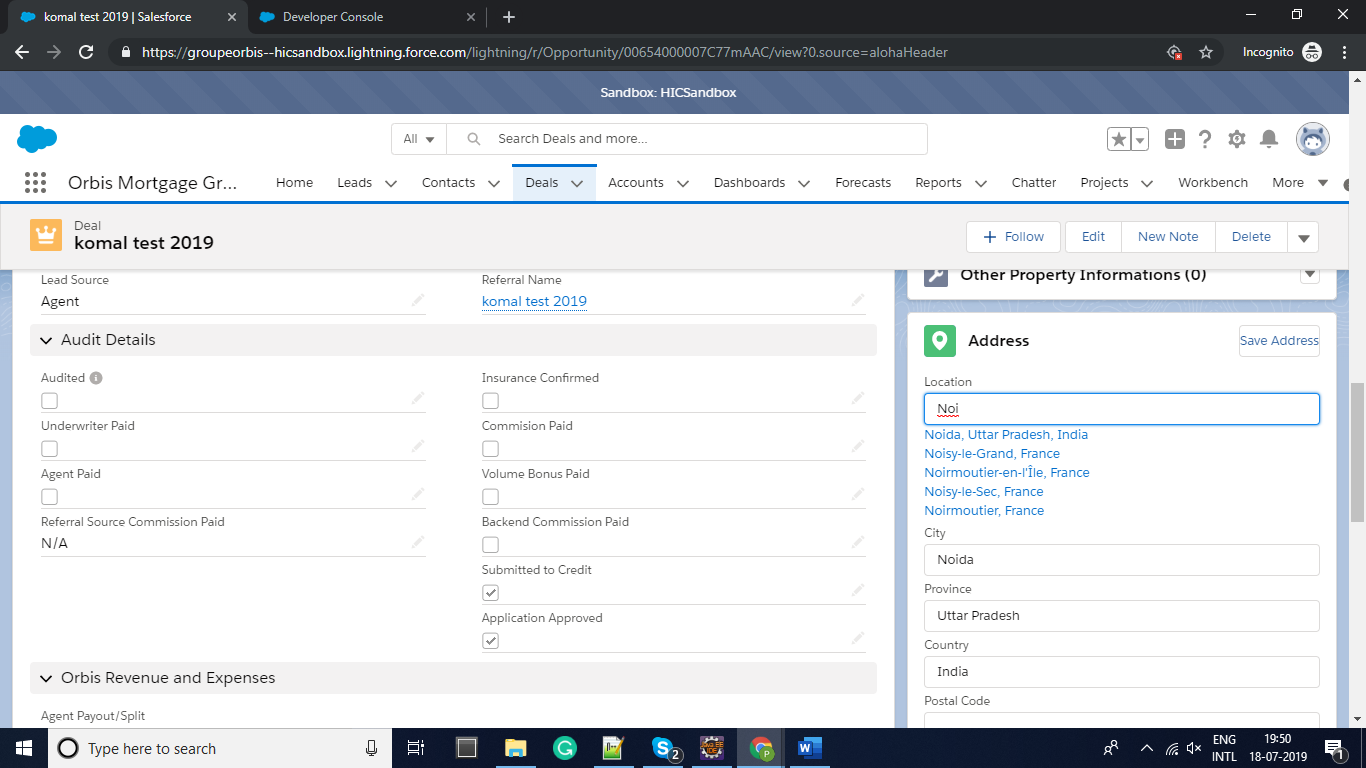Expand the Deals tab dropdown chevron

coord(577,183)
